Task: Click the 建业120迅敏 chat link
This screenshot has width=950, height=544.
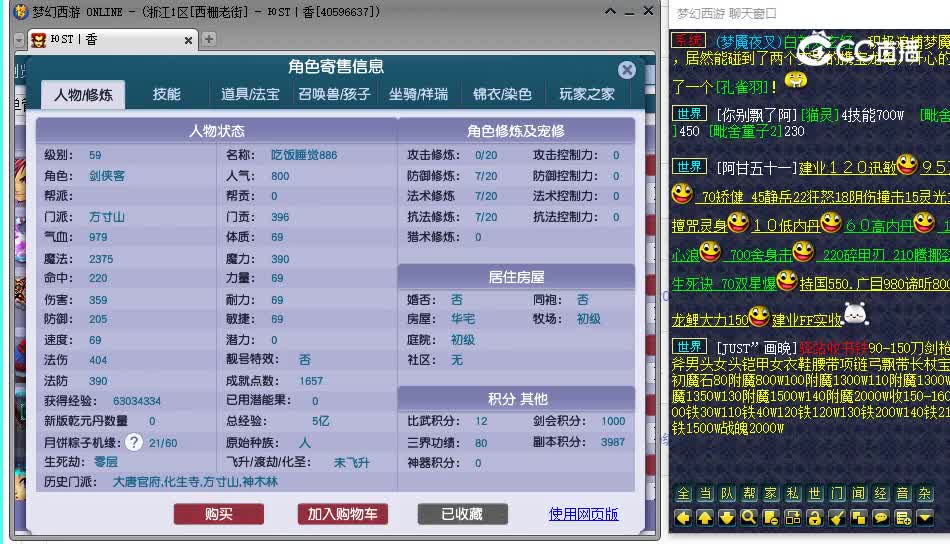Action: pyautogui.click(x=847, y=167)
